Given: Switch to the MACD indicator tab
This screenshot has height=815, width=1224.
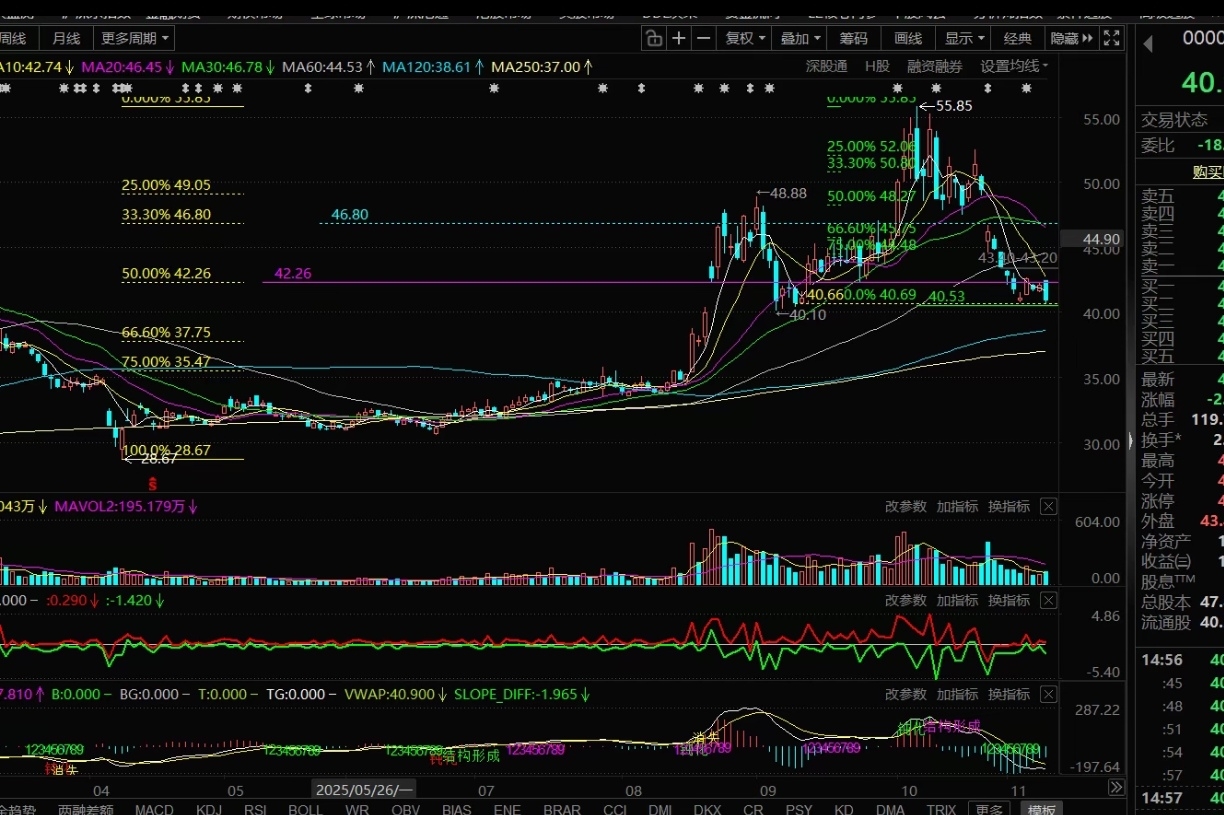Looking at the screenshot, I should (x=154, y=809).
